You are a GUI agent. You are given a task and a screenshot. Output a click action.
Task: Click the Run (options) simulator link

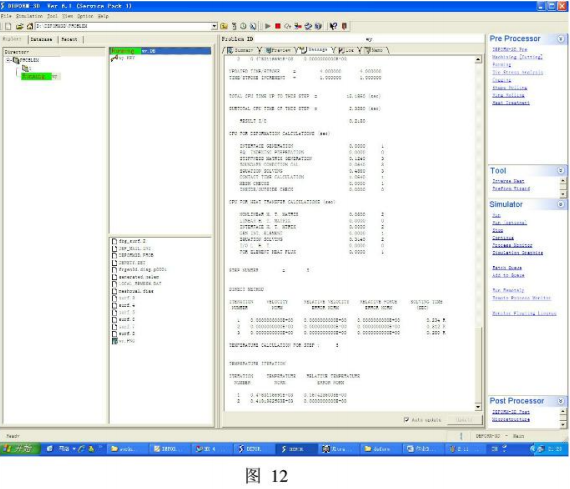point(510,223)
